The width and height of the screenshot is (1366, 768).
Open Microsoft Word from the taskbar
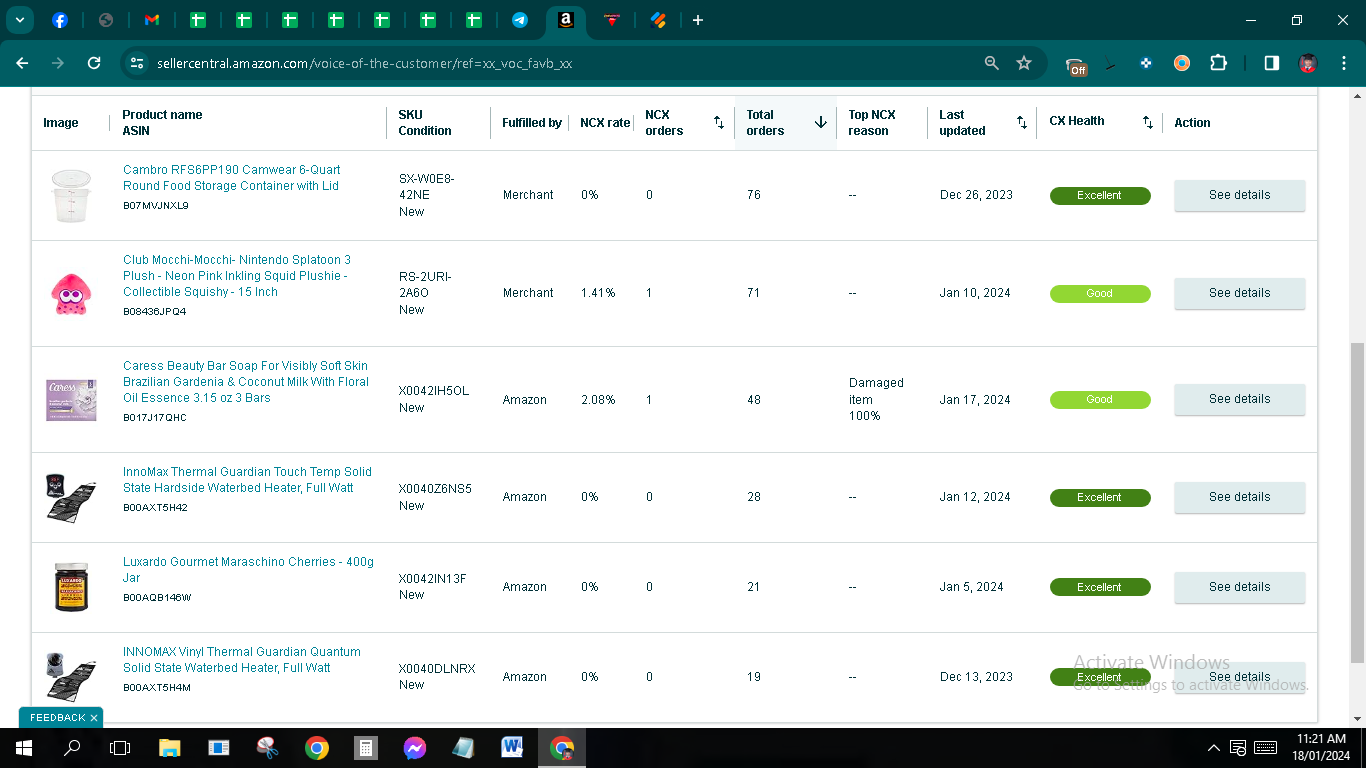(x=512, y=748)
